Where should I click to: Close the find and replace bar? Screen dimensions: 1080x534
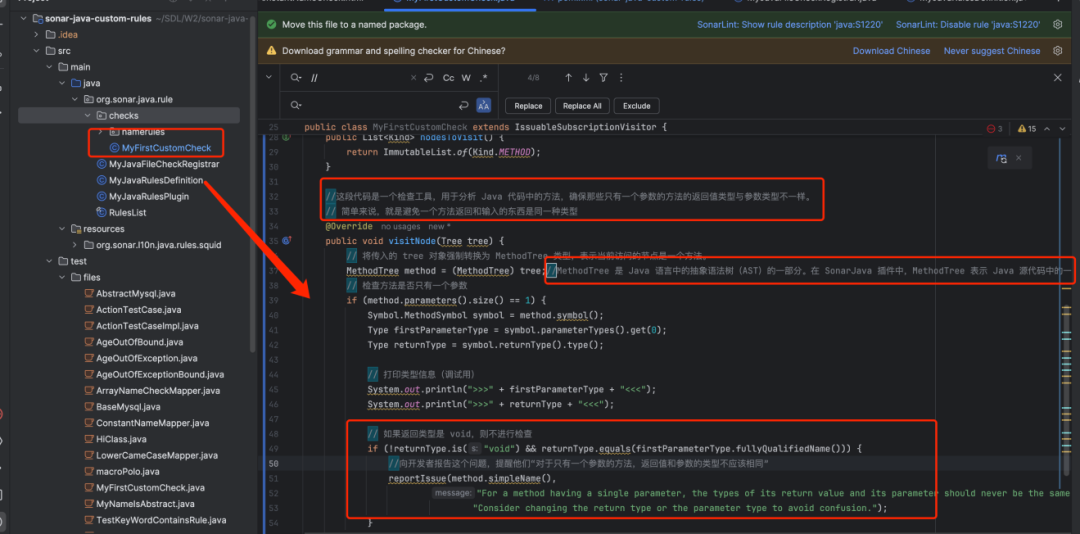[1057, 77]
